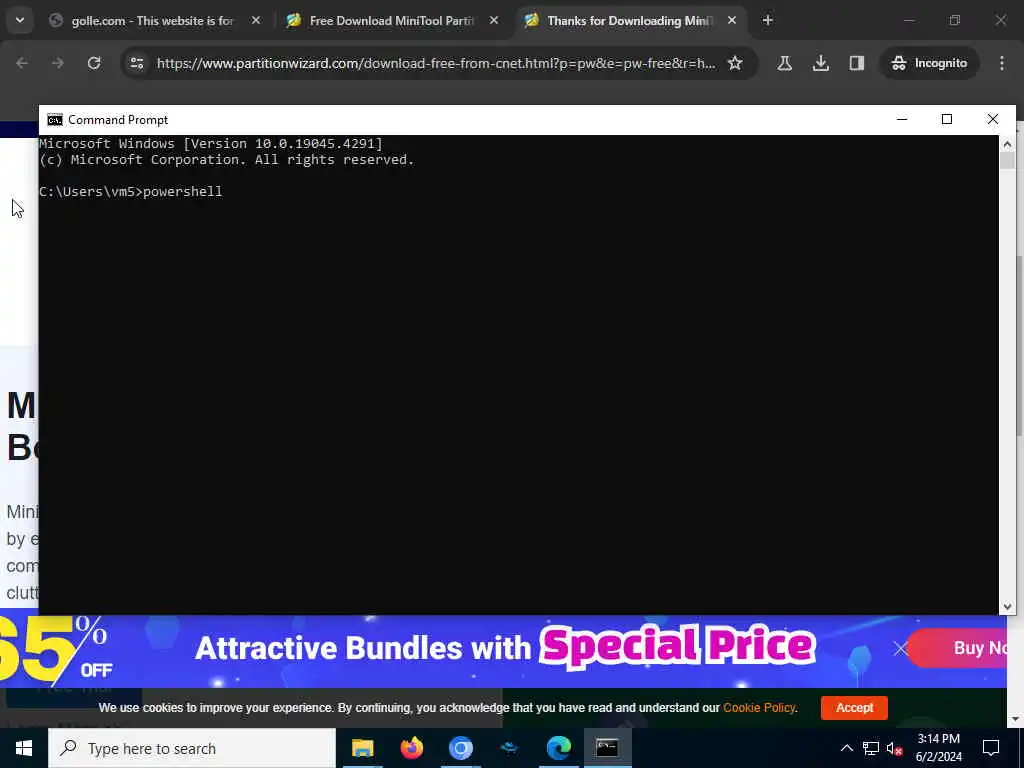Image resolution: width=1024 pixels, height=768 pixels.
Task: Bookmark this page with the star icon
Action: tap(735, 63)
